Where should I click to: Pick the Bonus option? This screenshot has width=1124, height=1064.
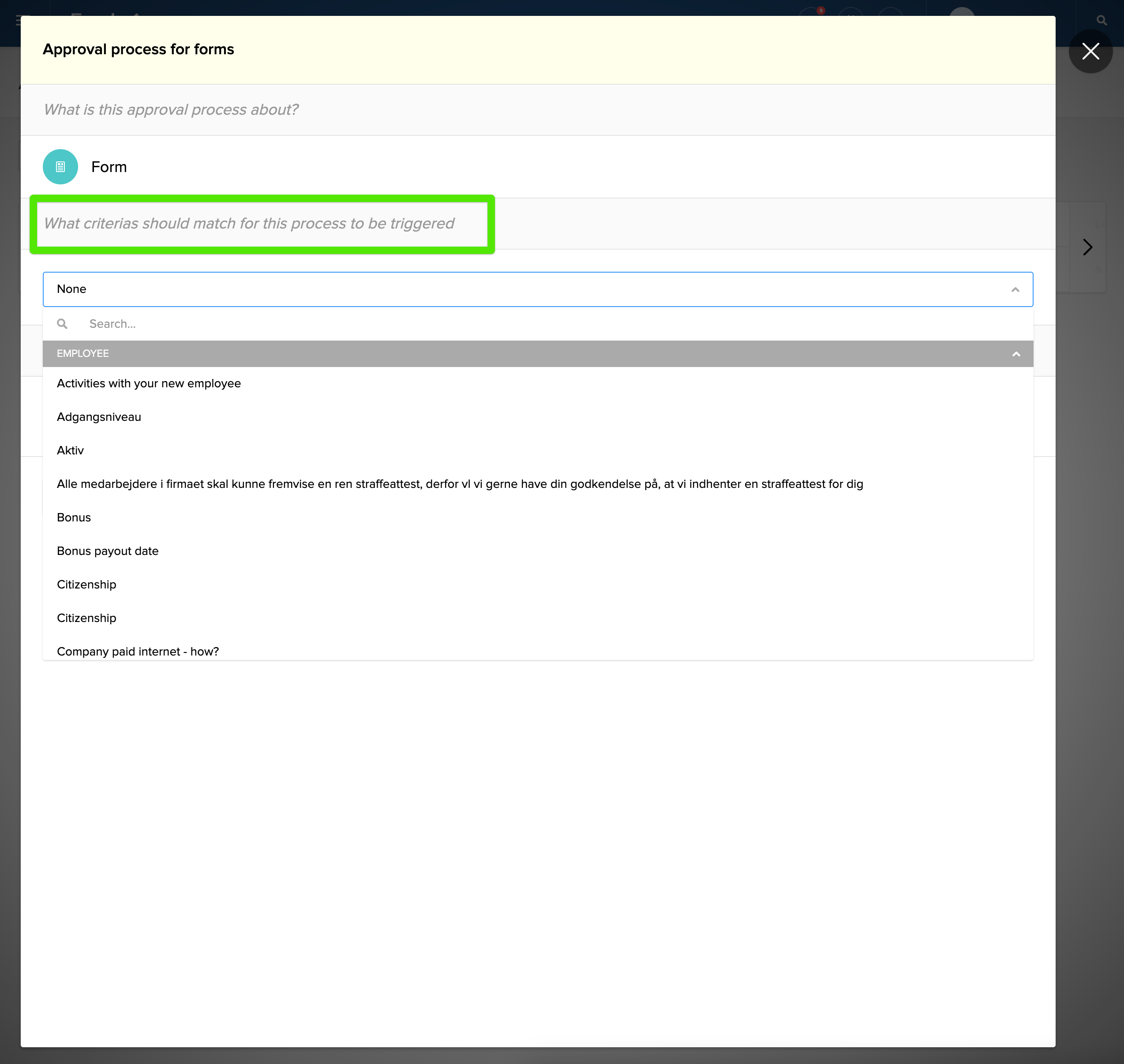pos(74,517)
